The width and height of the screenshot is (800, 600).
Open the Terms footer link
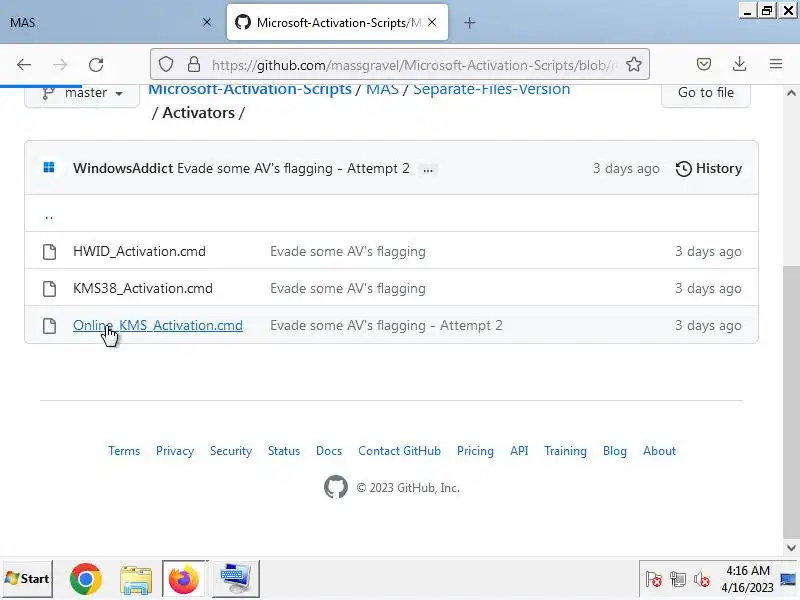[x=124, y=451]
